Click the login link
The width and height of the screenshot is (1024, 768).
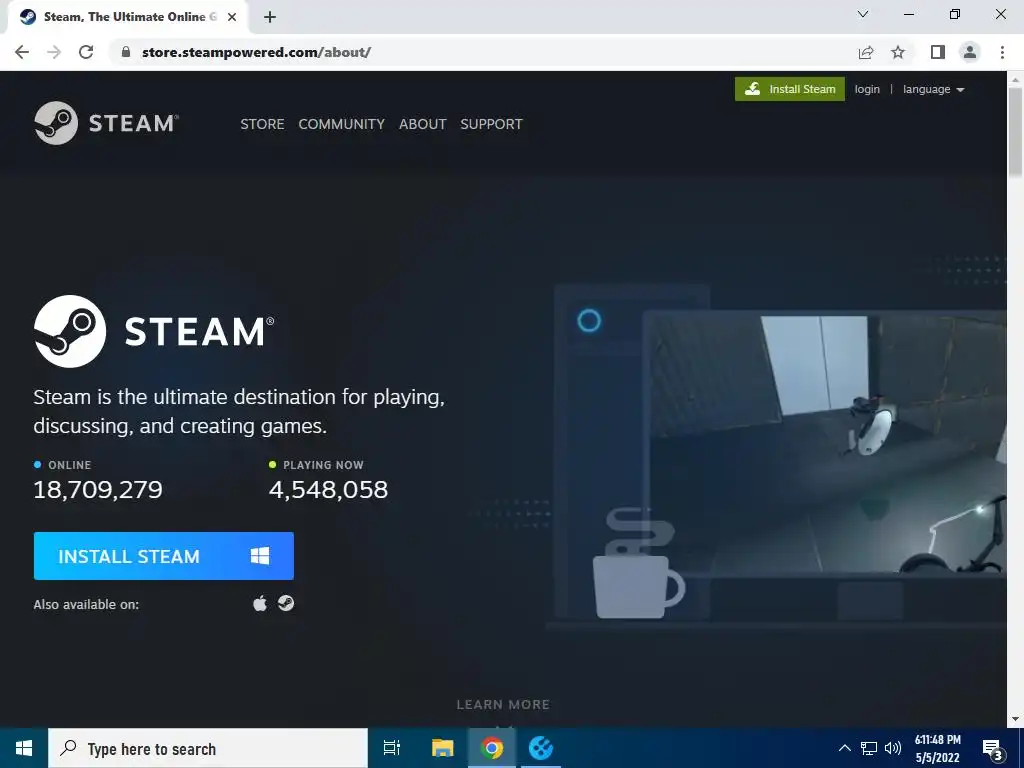(x=867, y=89)
